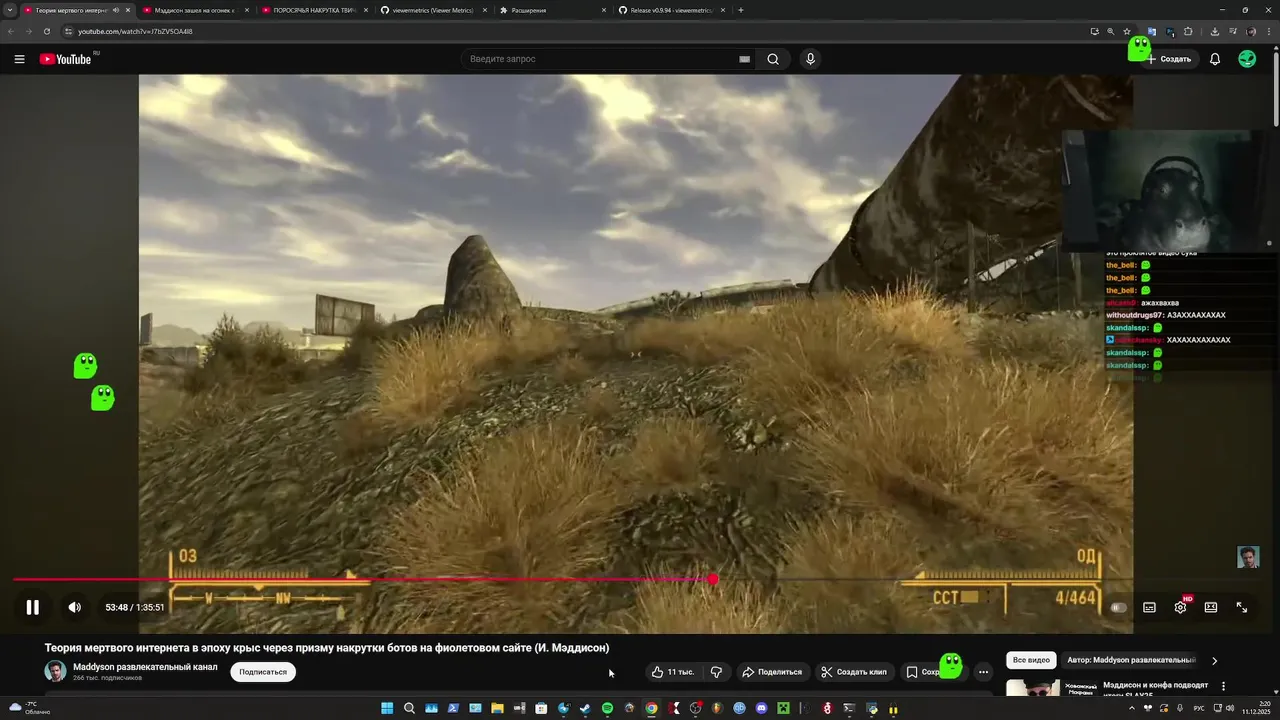Image resolution: width=1280 pixels, height=720 pixels.
Task: Switch to theater mode
Action: coord(1211,607)
